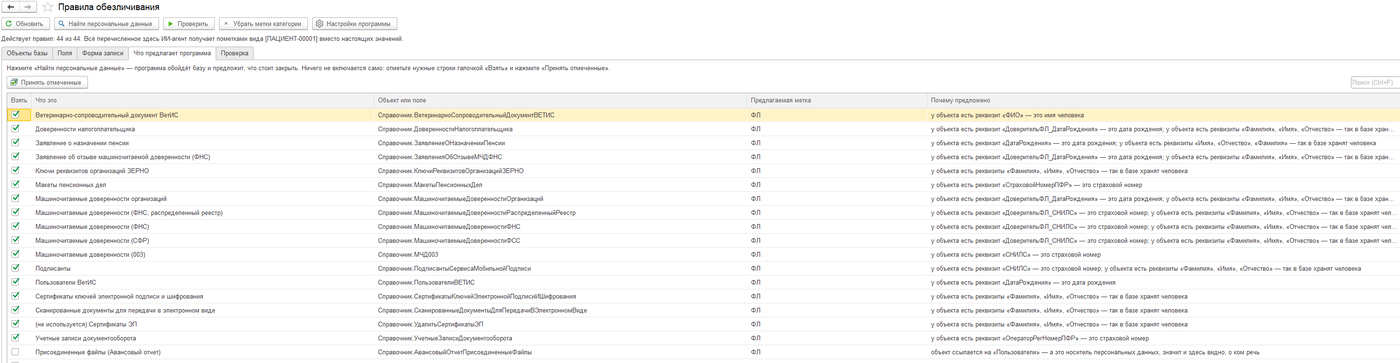Go back with the left arrow icon
The image size is (1400, 363).
[10, 7]
